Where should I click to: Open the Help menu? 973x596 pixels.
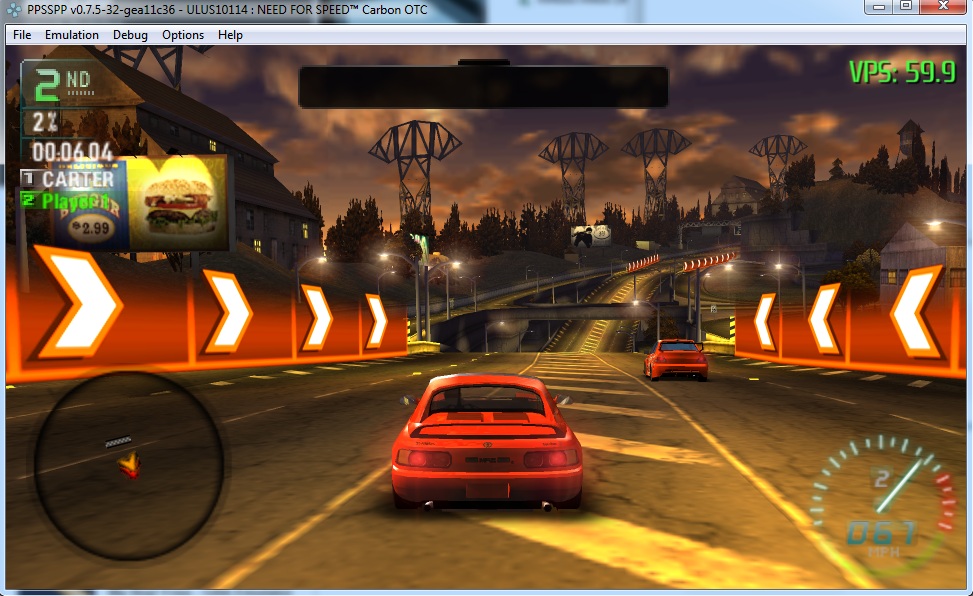click(x=230, y=35)
